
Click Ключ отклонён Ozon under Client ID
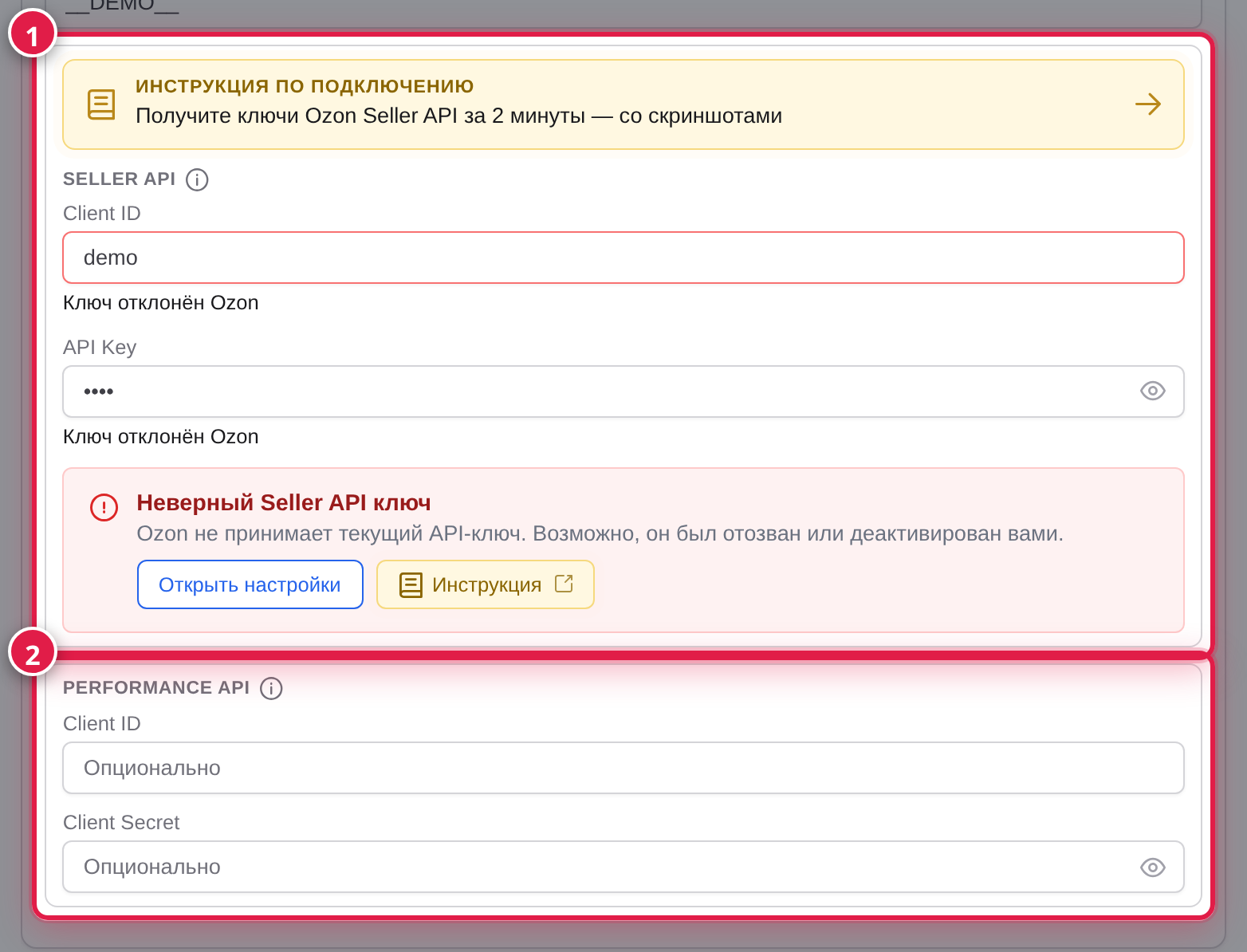(161, 303)
